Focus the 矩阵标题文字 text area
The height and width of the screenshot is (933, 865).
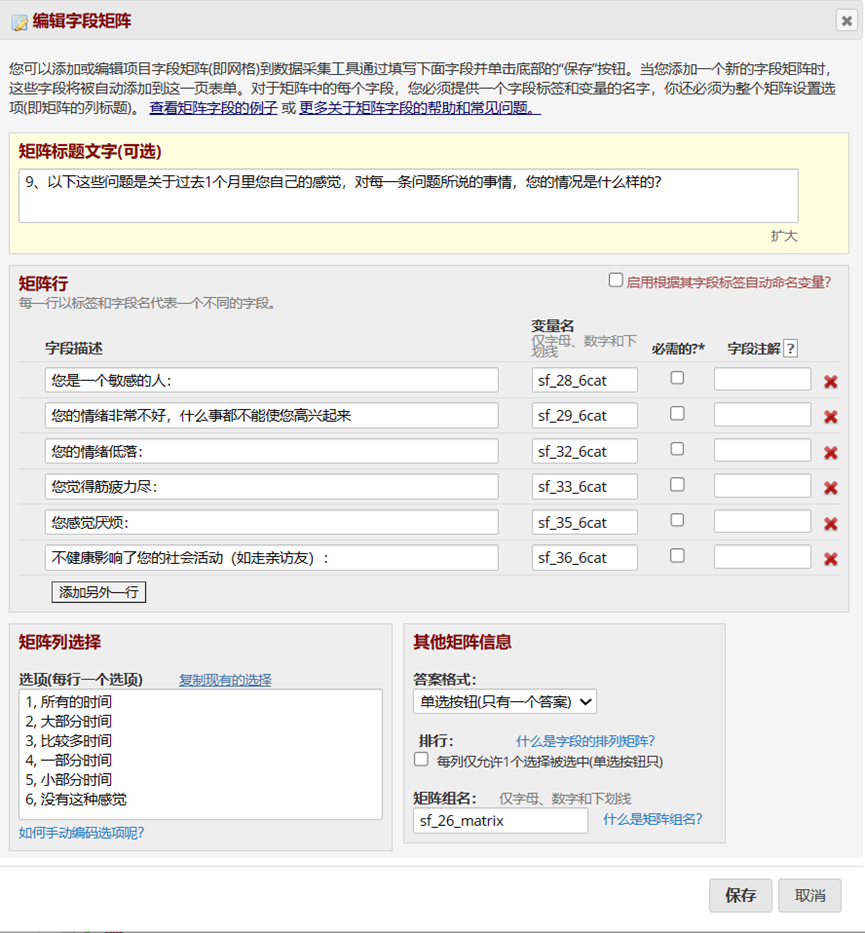coord(408,196)
